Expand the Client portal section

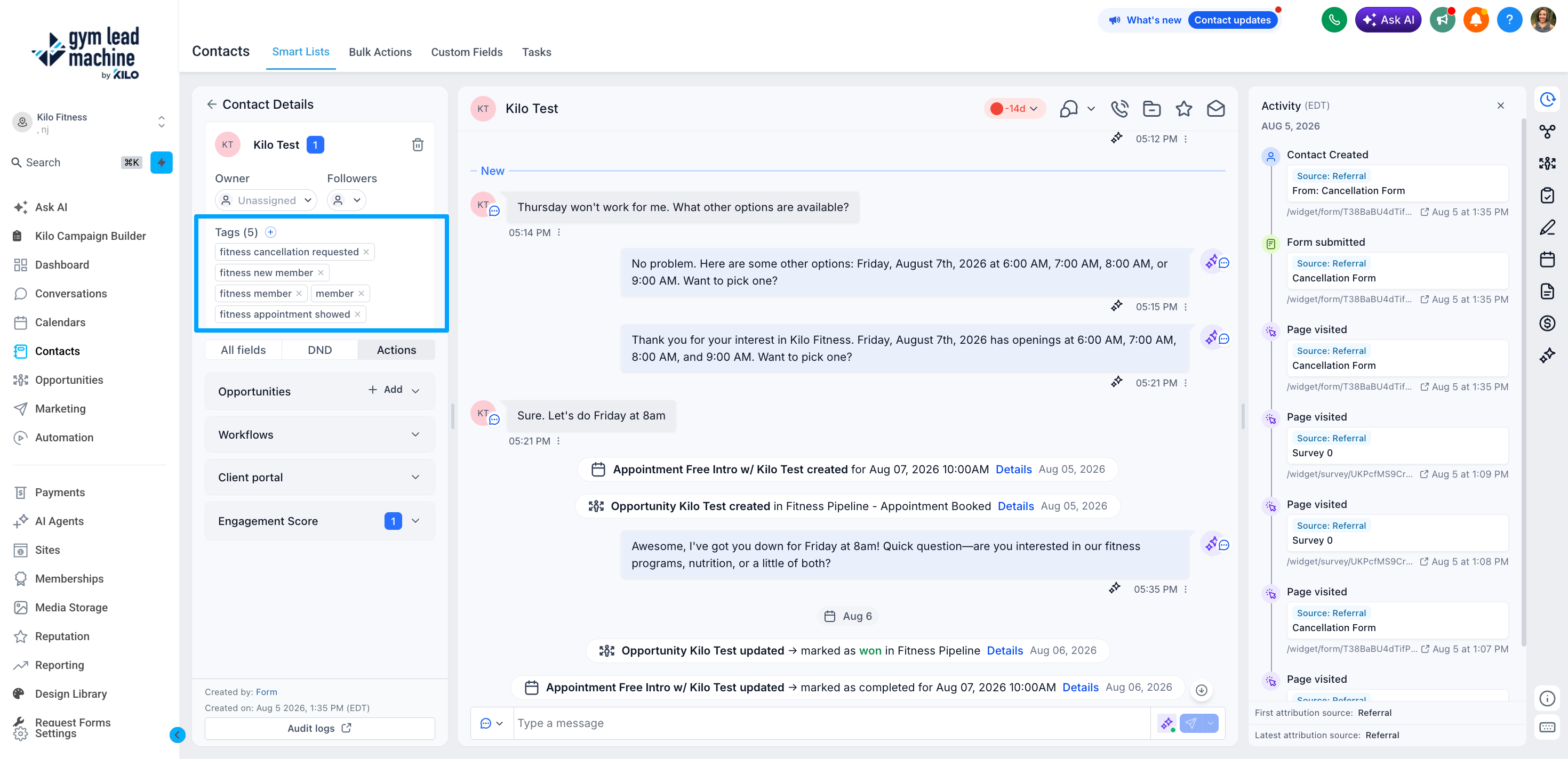coord(319,478)
